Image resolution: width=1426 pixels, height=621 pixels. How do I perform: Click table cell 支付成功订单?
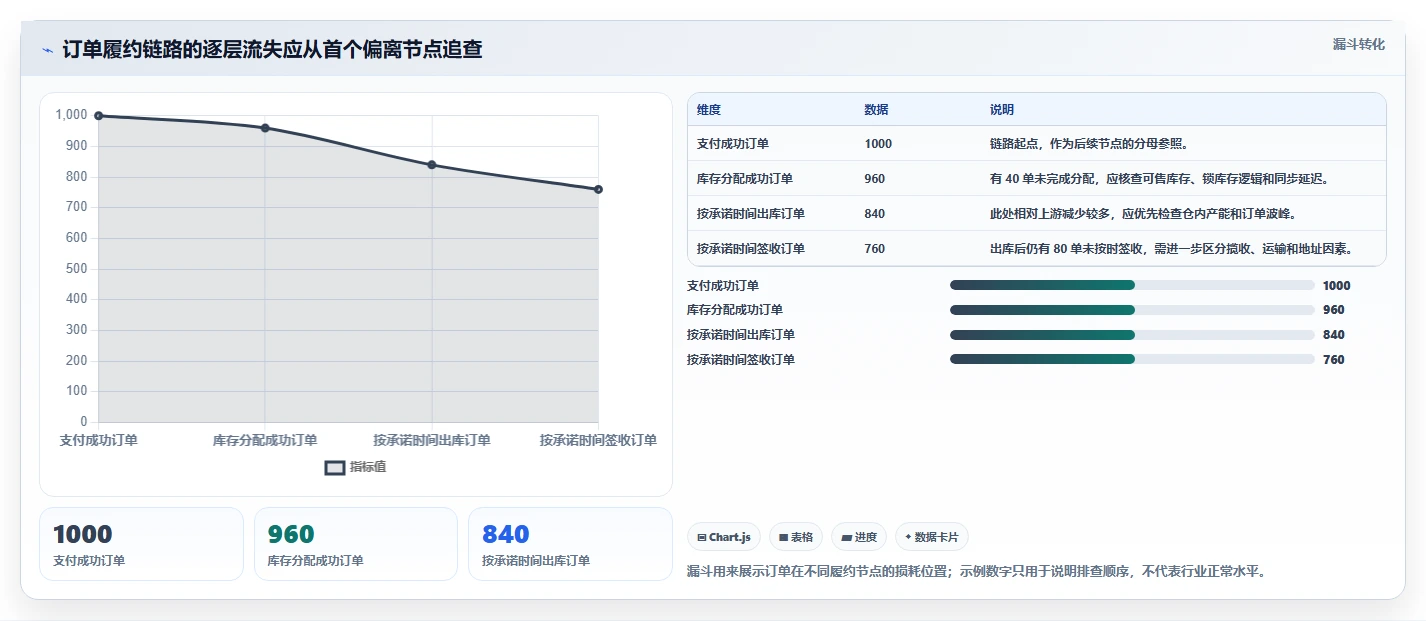click(733, 144)
